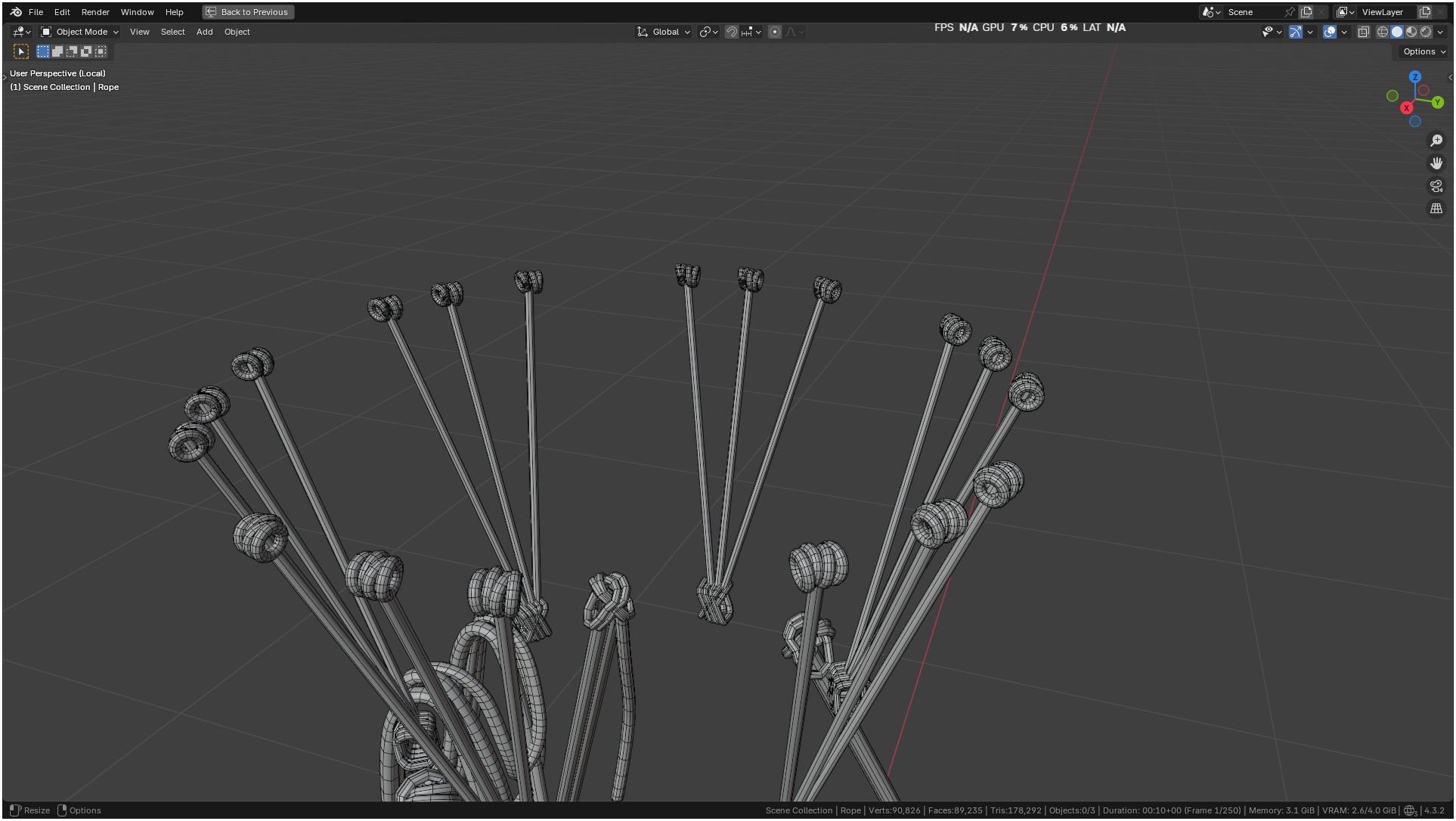Viewport: 1456px width, 821px height.
Task: Open the Object Mode dropdown
Action: 79,32
